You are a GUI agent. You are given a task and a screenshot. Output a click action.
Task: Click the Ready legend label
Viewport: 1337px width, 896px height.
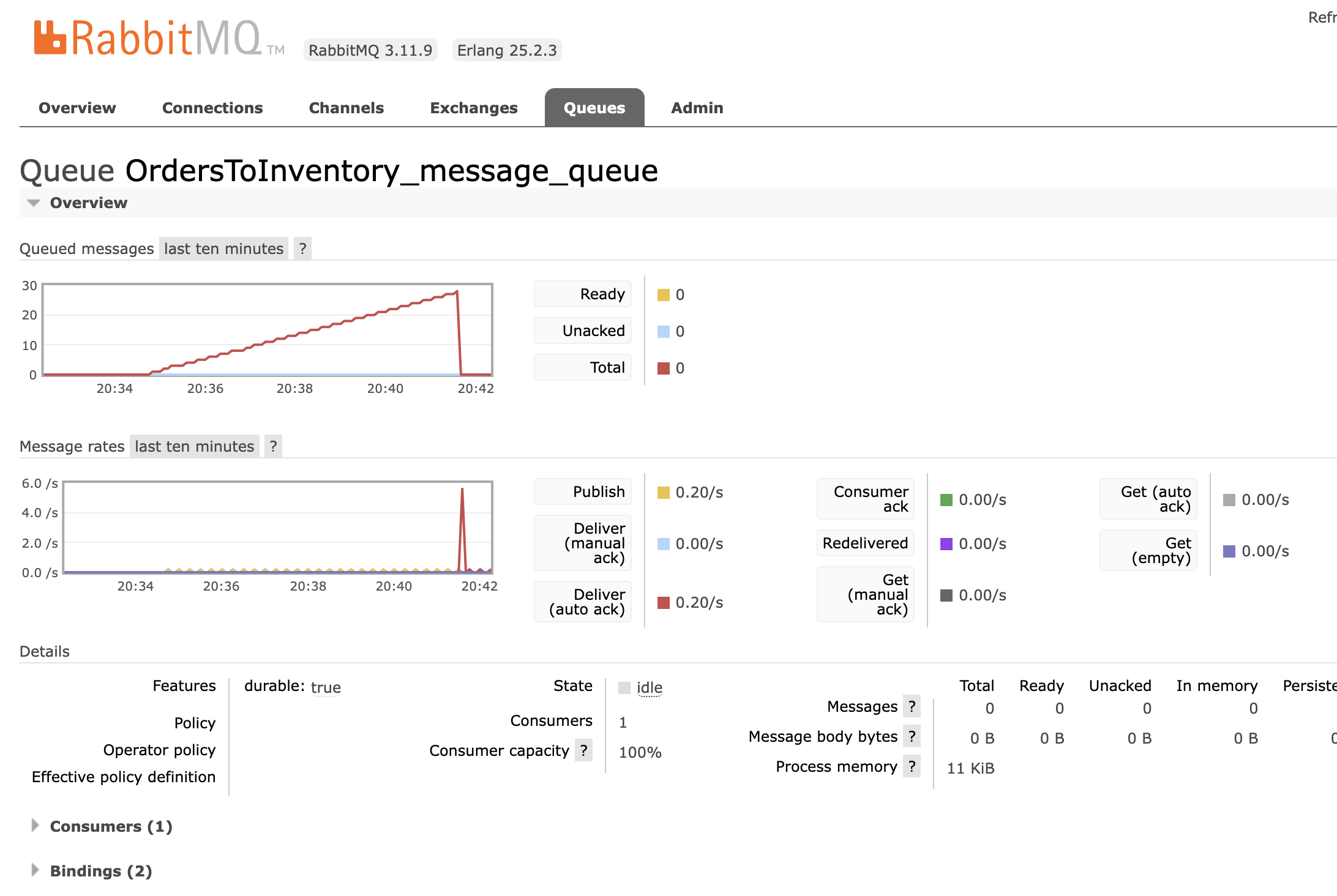(583, 294)
